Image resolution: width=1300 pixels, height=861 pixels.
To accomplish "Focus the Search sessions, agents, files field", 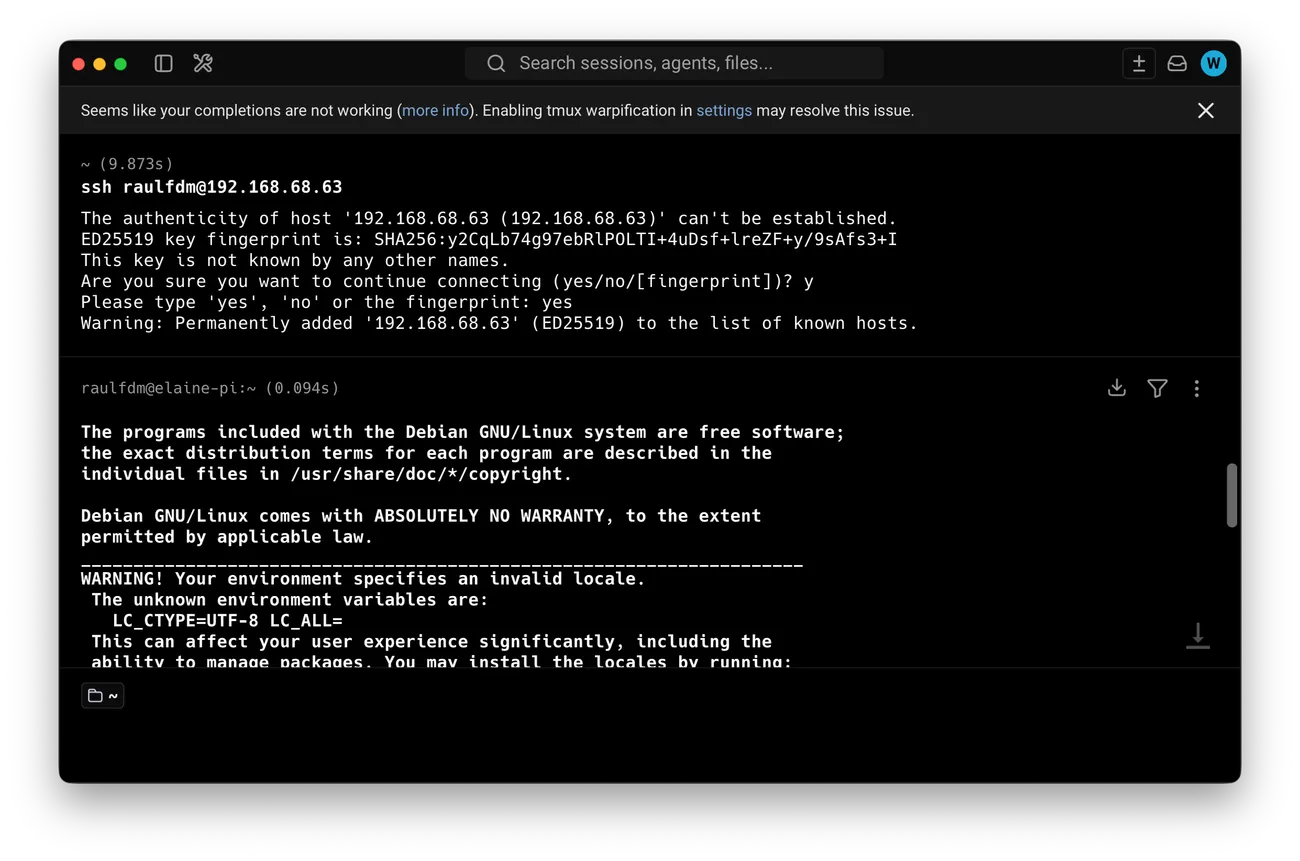I will point(674,64).
